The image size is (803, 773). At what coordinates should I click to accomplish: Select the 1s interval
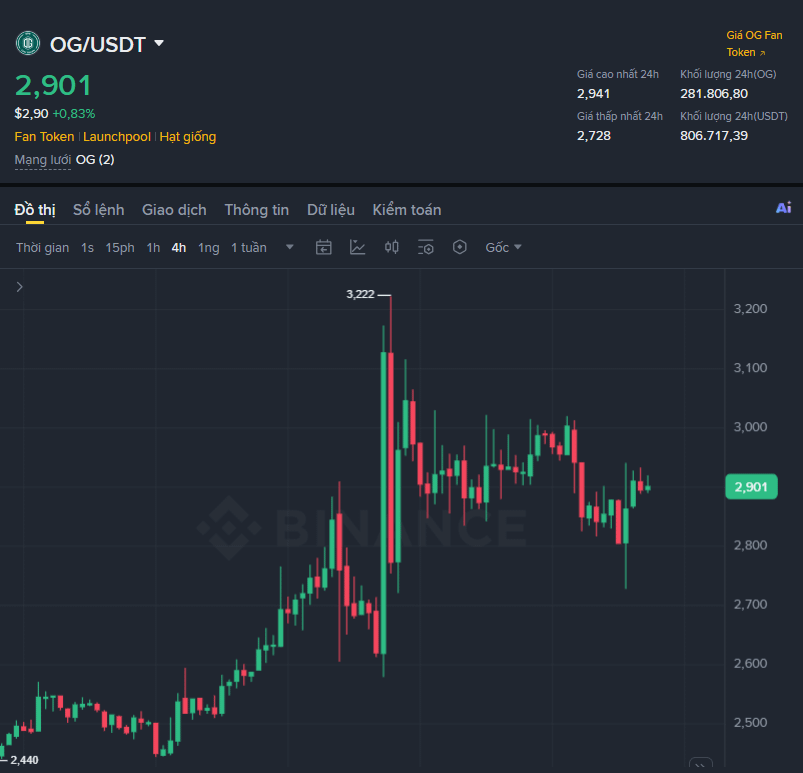[x=88, y=248]
